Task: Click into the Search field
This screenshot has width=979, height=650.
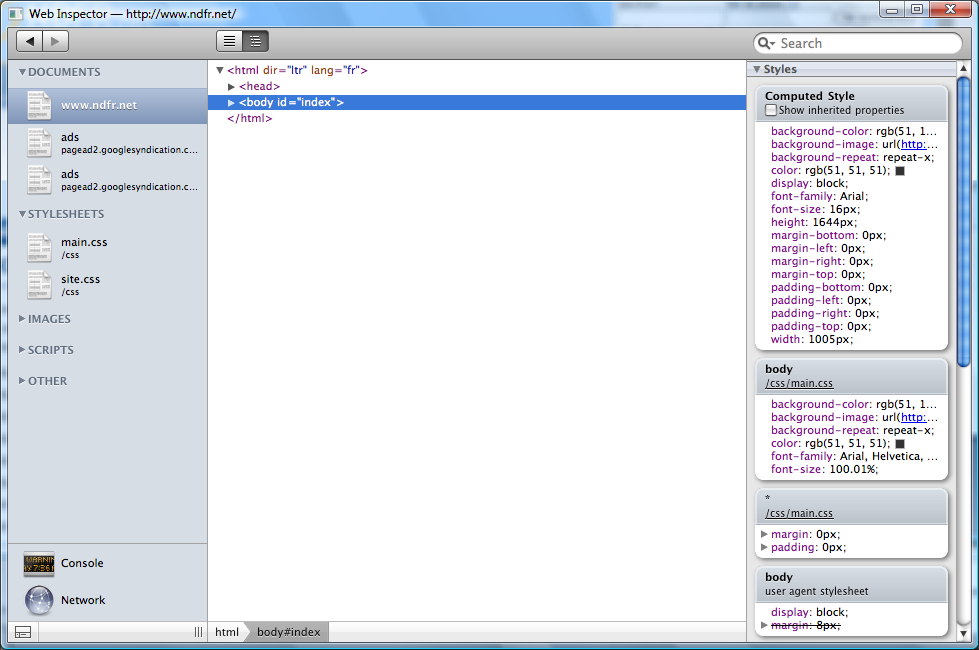Action: pyautogui.click(x=865, y=43)
